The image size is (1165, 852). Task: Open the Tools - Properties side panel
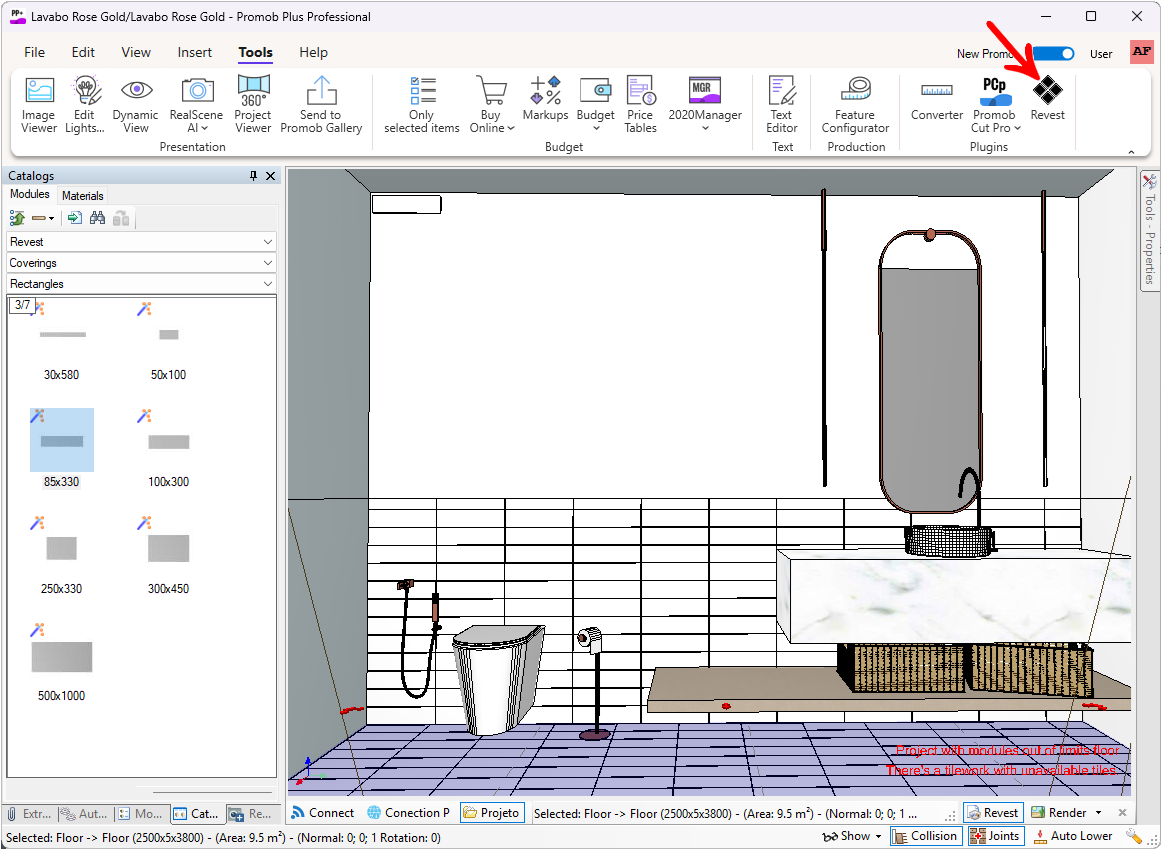click(x=1149, y=230)
